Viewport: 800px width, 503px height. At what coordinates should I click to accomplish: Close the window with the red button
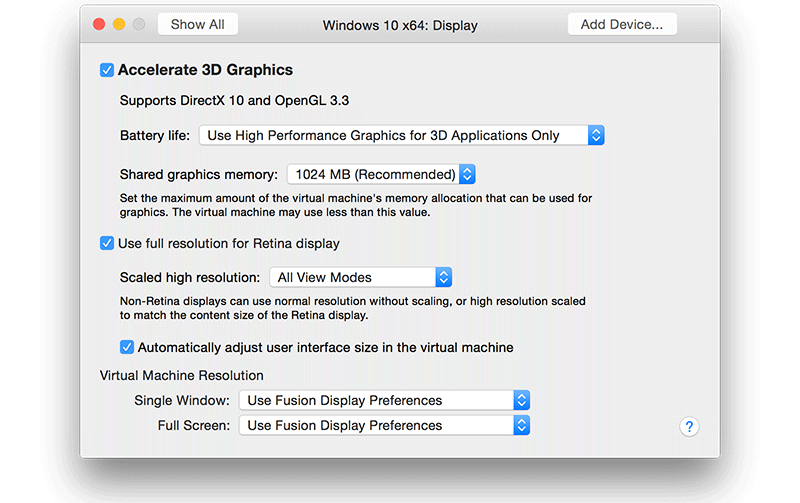[x=99, y=24]
